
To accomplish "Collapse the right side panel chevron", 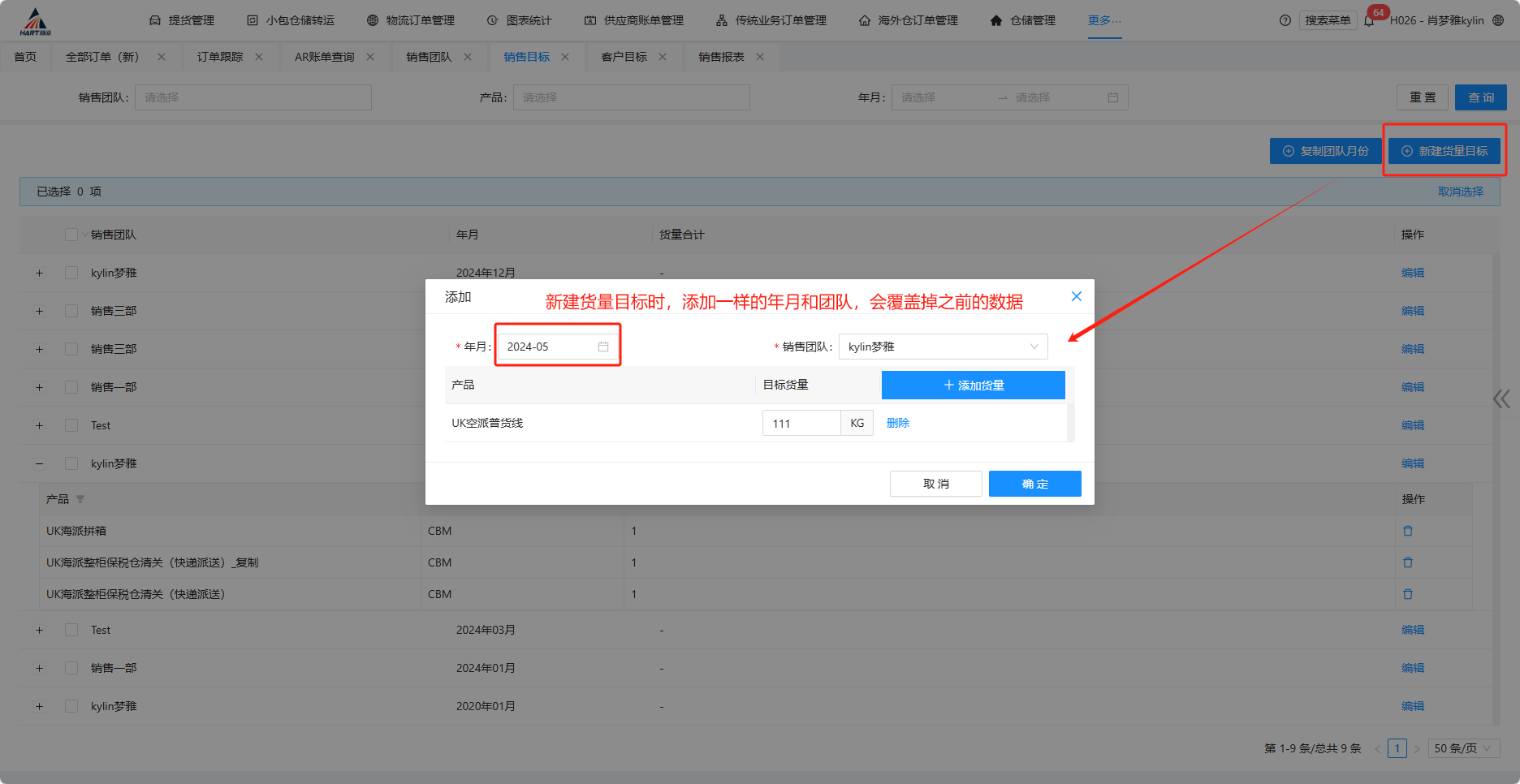I will click(1501, 398).
